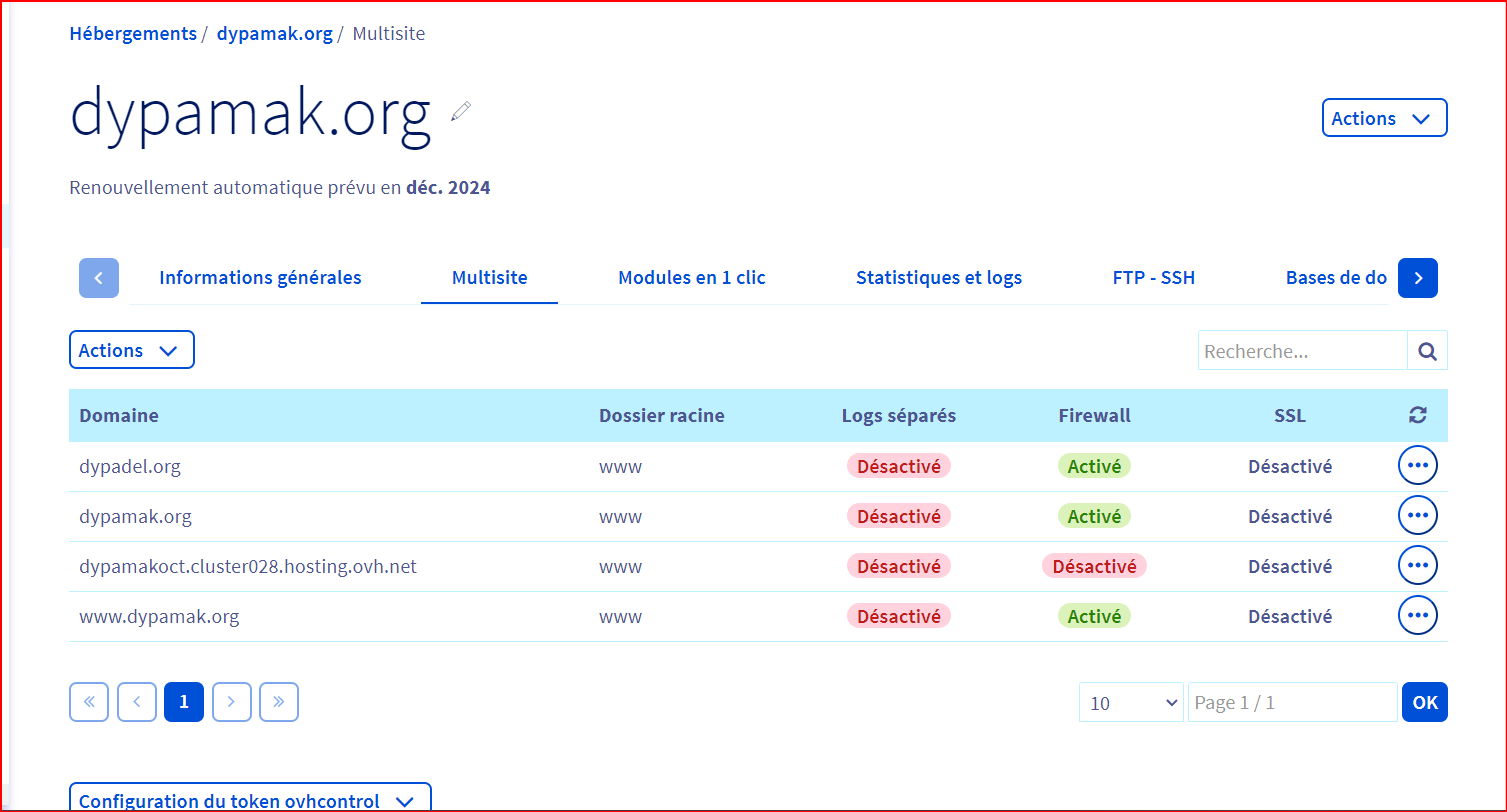Click into the Recherche search field

[x=1301, y=351]
